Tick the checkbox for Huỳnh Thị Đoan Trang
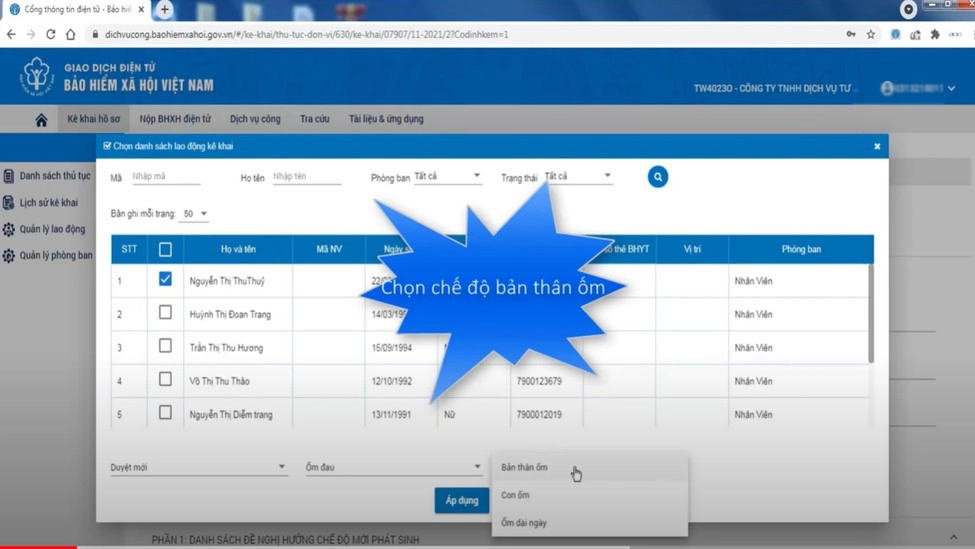The width and height of the screenshot is (975, 549). pyautogui.click(x=165, y=313)
